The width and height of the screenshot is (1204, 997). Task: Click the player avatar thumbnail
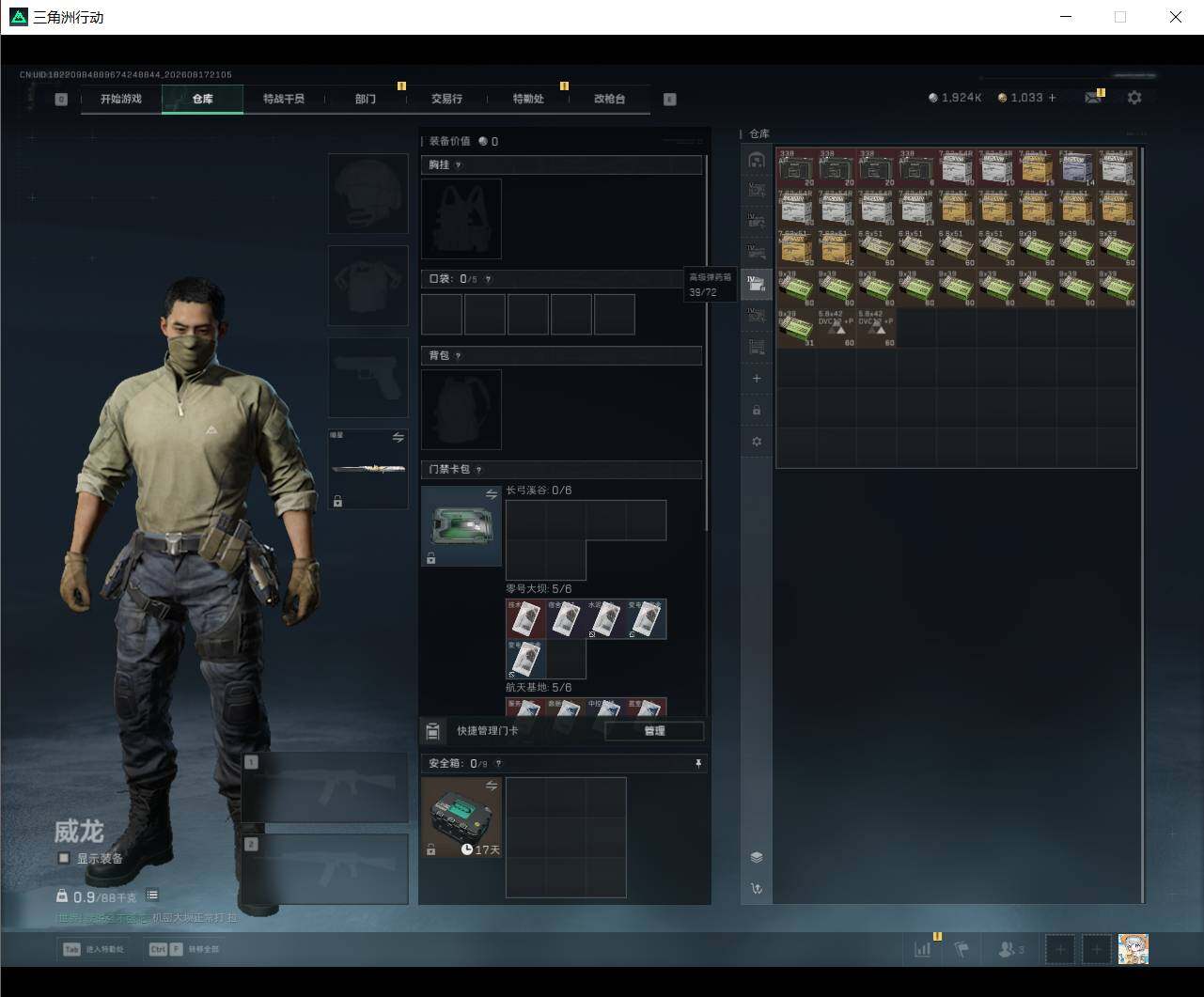1134,949
